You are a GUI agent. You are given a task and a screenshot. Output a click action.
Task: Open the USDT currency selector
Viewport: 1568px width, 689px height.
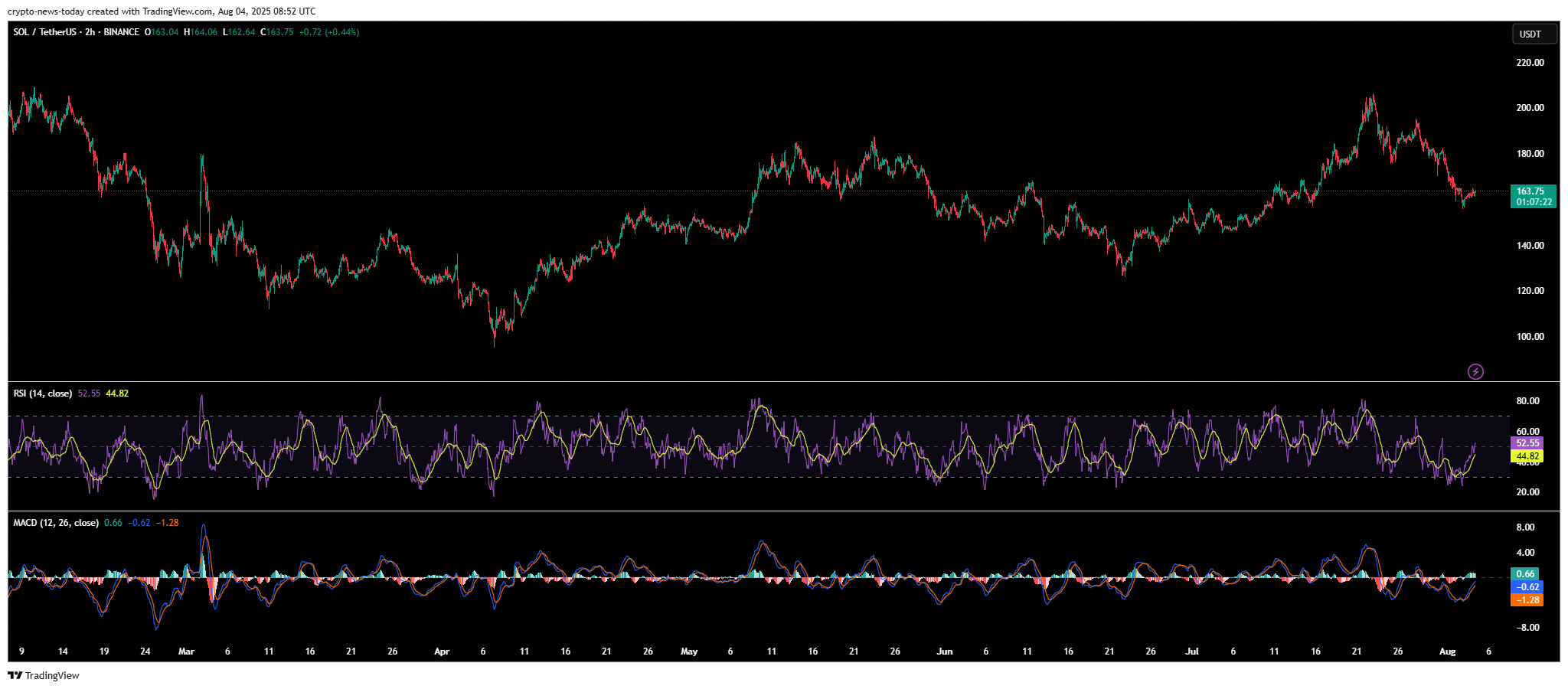click(1534, 34)
